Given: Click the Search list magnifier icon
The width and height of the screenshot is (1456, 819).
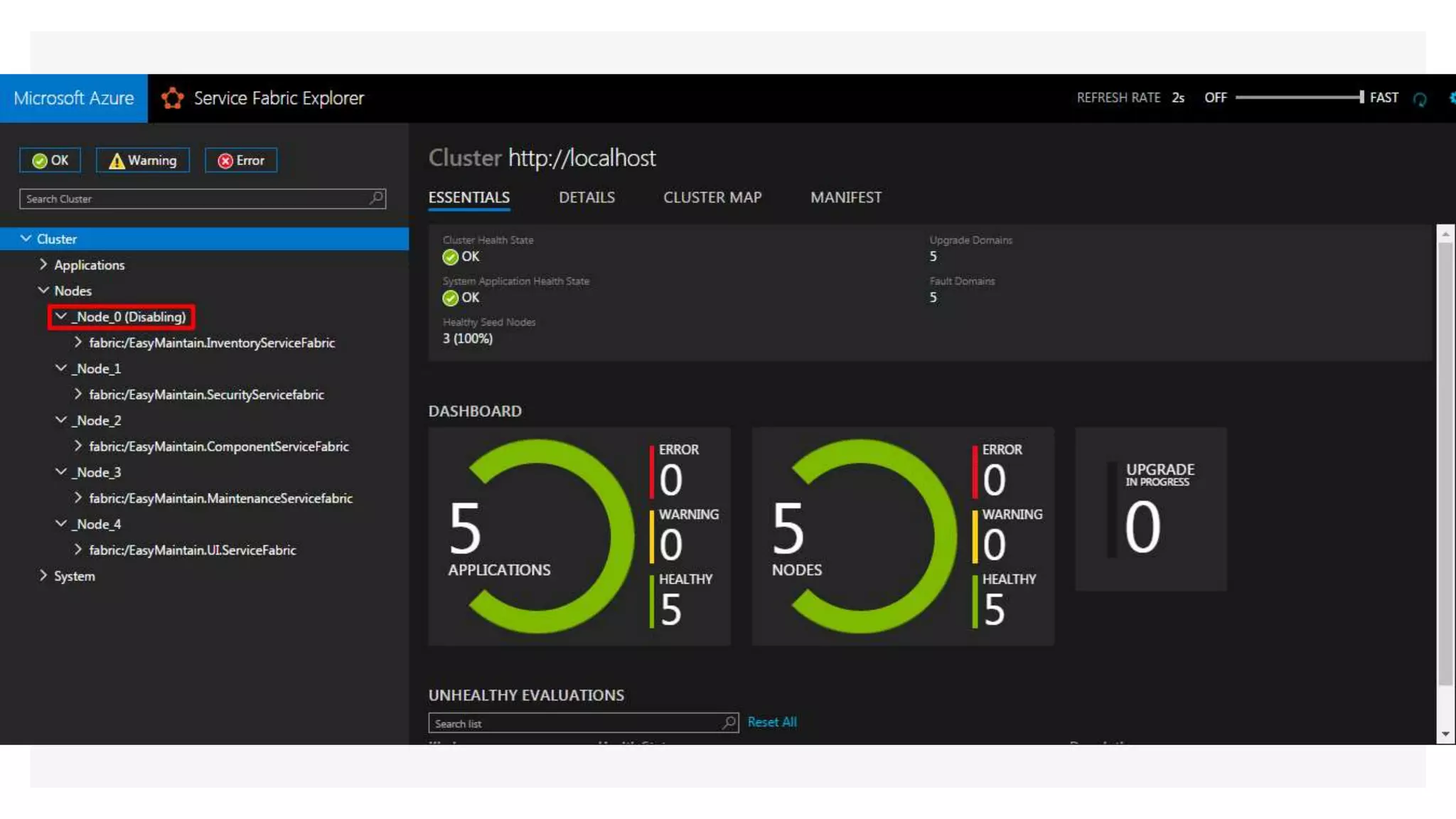Looking at the screenshot, I should [x=729, y=722].
